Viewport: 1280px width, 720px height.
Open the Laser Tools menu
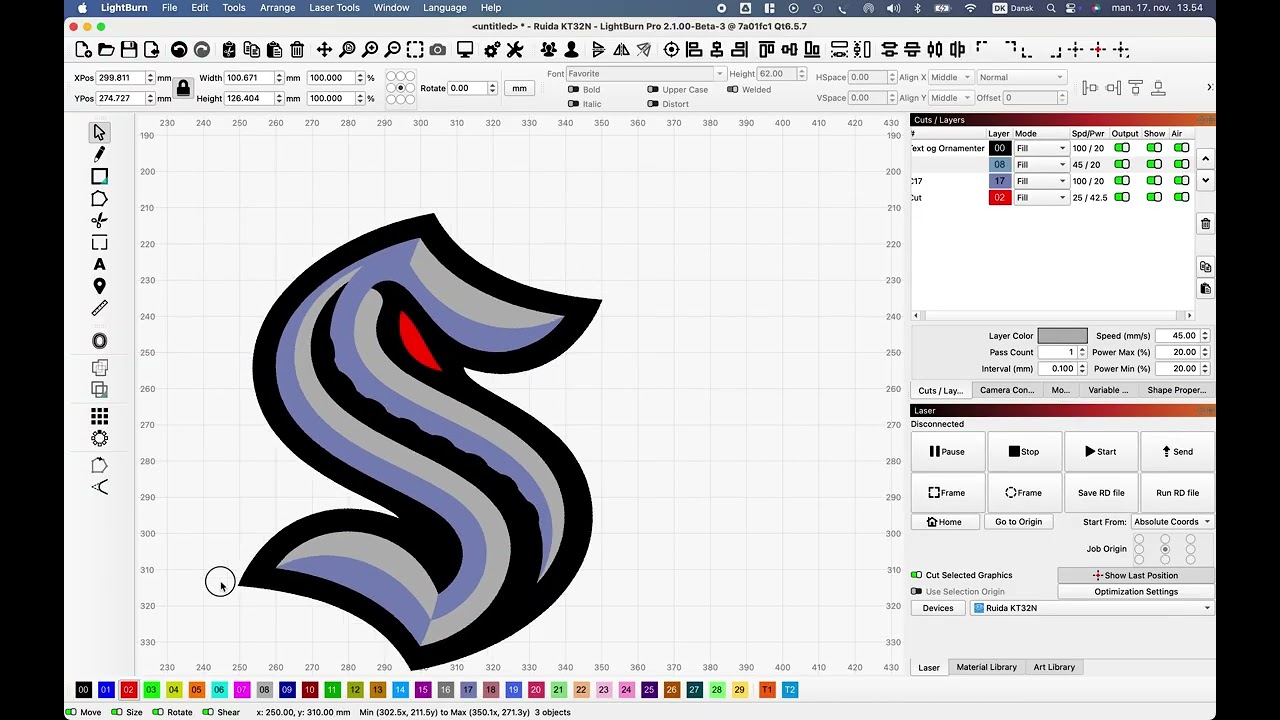(334, 8)
